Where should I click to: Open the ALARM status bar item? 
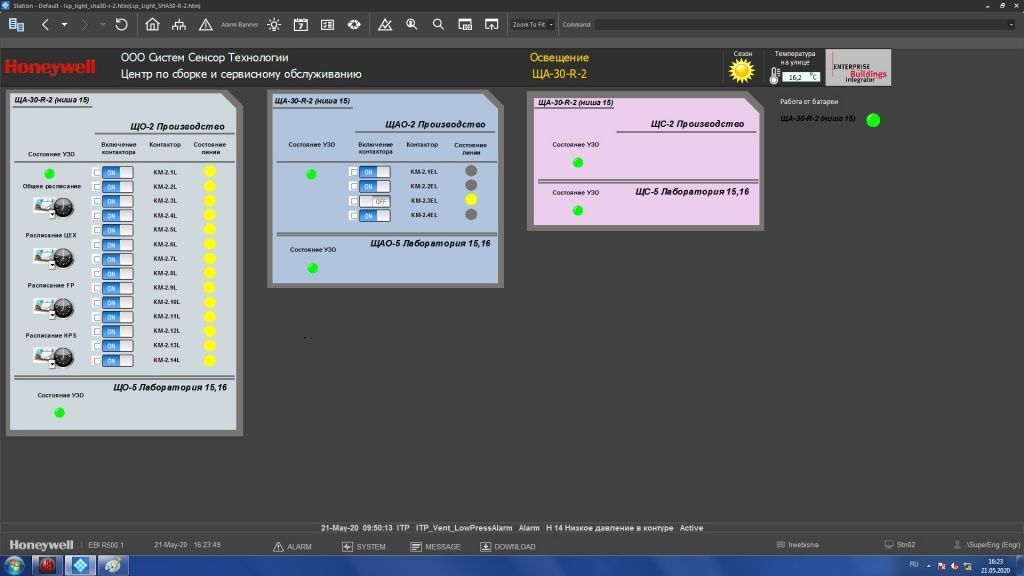[292, 547]
